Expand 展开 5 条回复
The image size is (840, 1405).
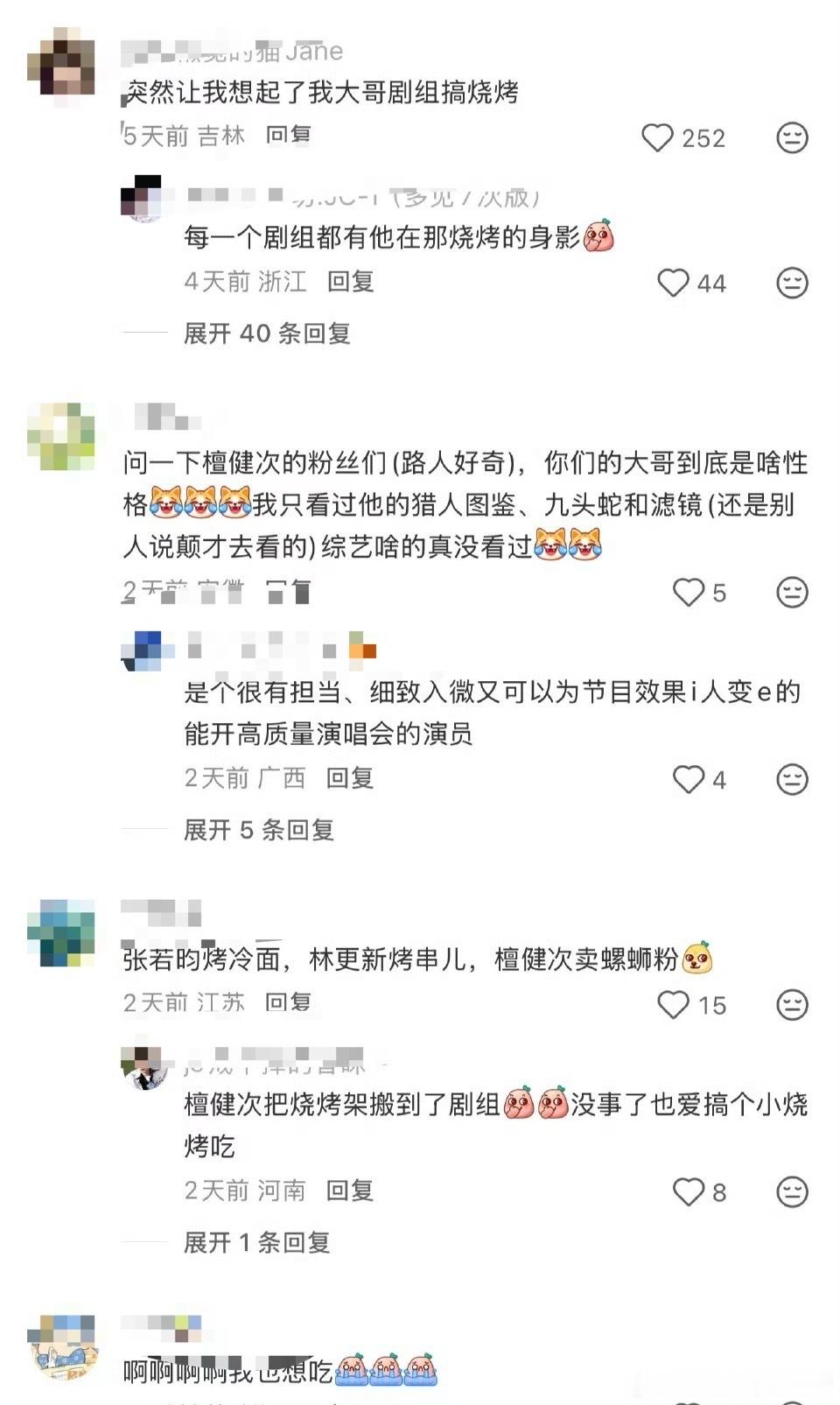click(x=259, y=830)
